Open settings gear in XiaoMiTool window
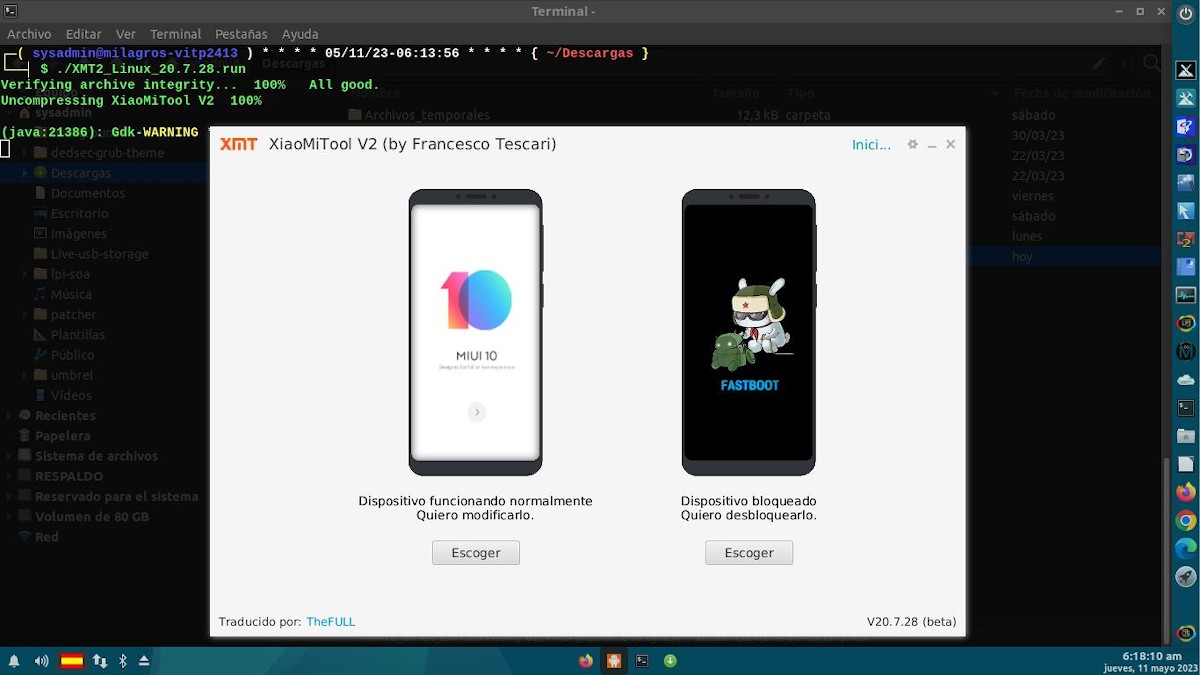This screenshot has height=675, width=1200. tap(912, 145)
